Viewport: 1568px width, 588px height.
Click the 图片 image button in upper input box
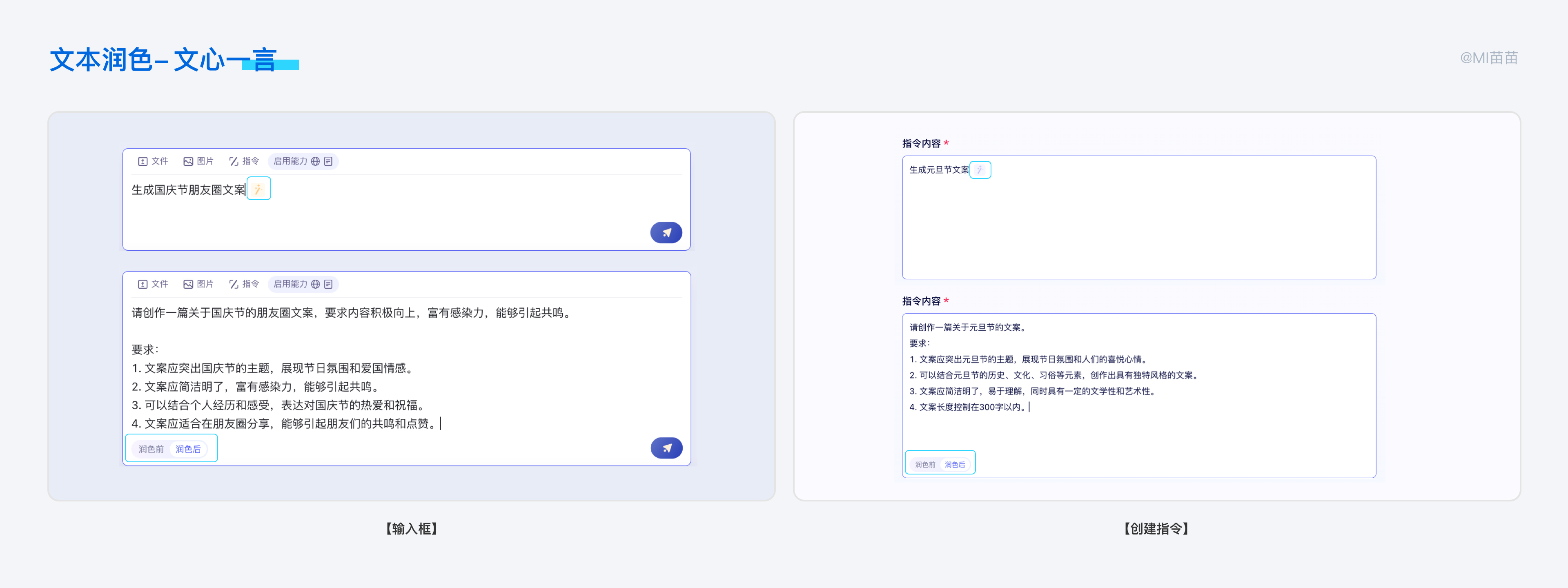[x=198, y=161]
